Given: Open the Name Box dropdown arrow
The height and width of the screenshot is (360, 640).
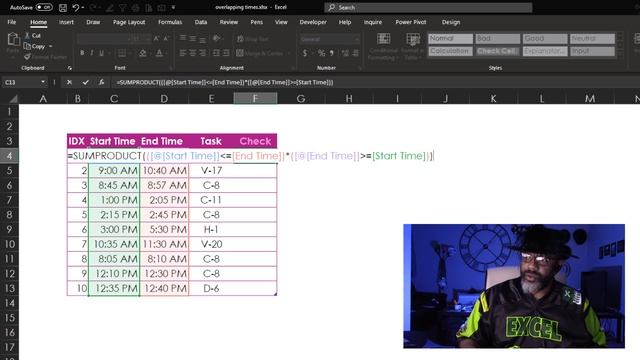Looking at the screenshot, I should click(x=43, y=82).
